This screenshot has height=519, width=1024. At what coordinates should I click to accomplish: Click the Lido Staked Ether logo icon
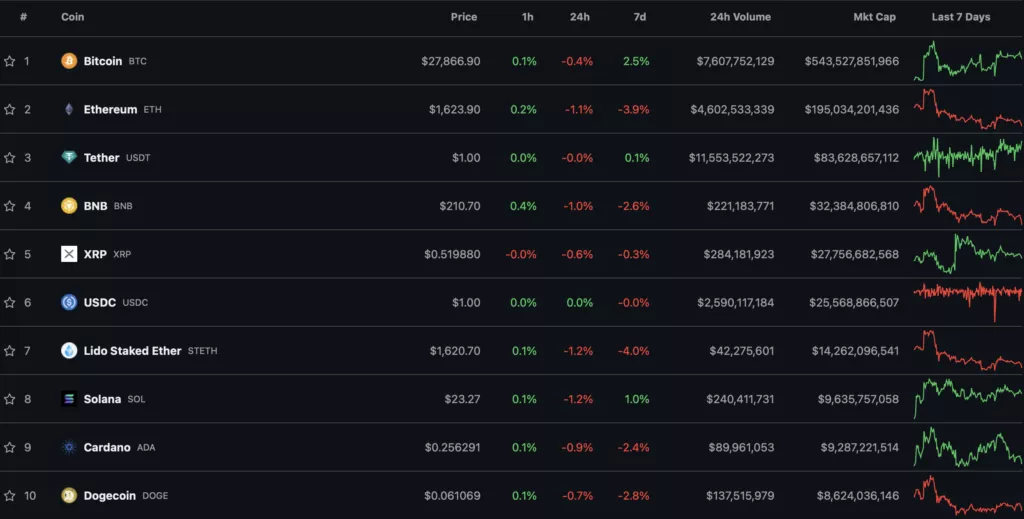coord(69,351)
